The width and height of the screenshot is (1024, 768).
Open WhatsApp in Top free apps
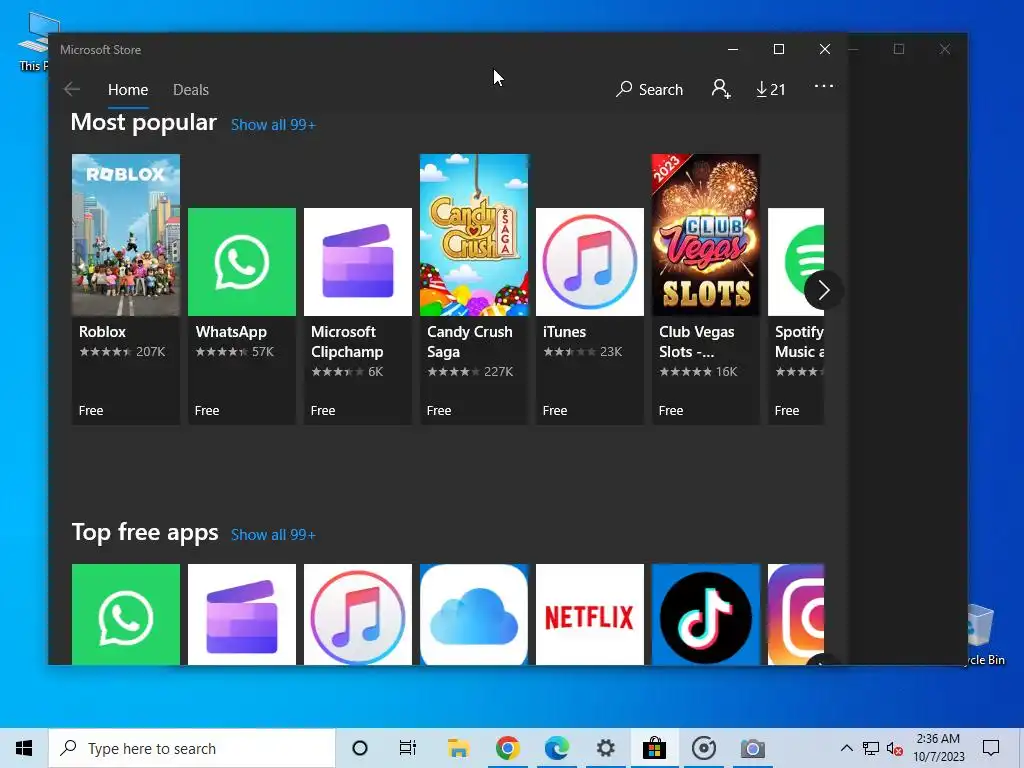point(126,615)
